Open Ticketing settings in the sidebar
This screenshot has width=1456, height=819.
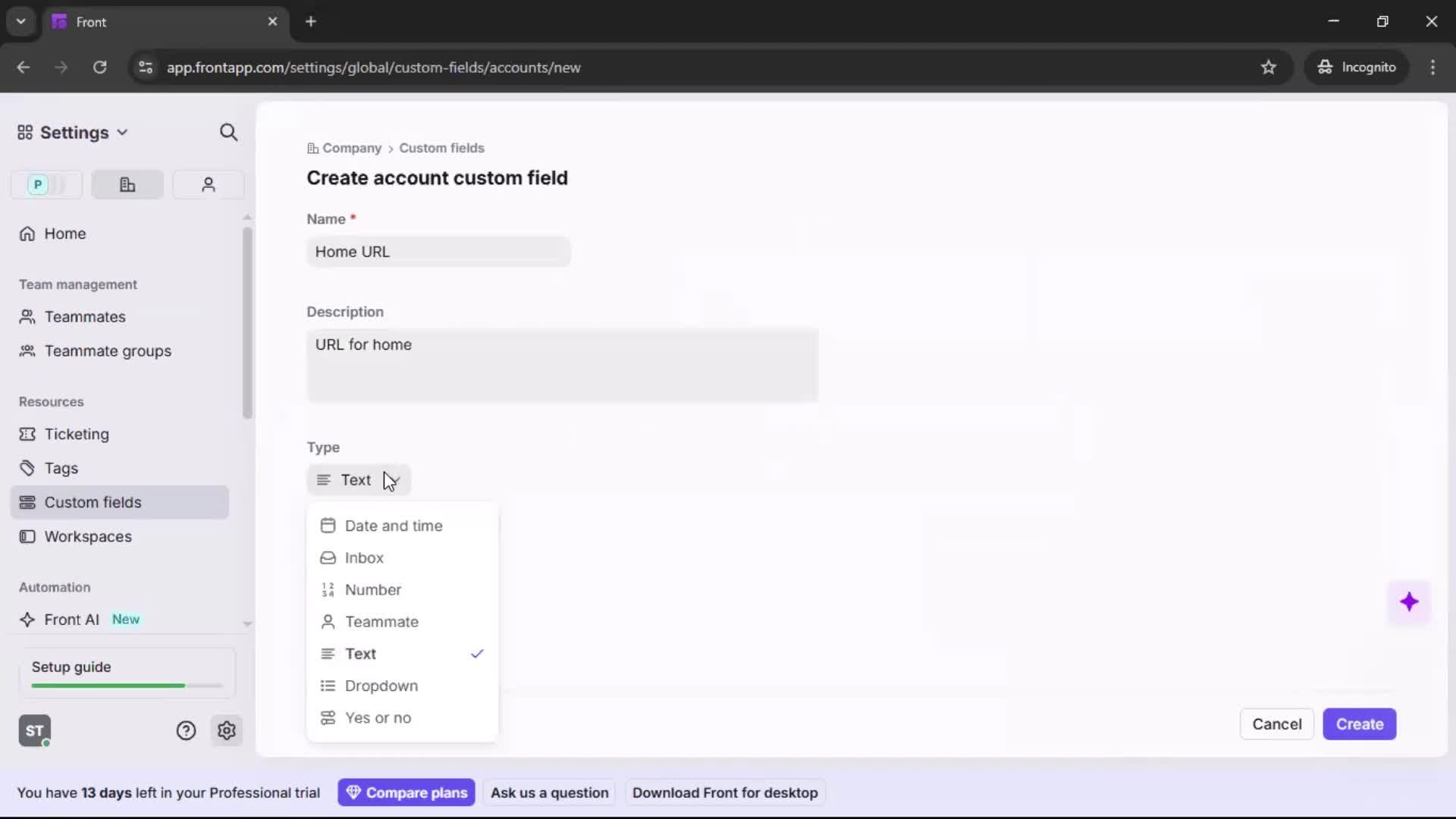pos(74,435)
